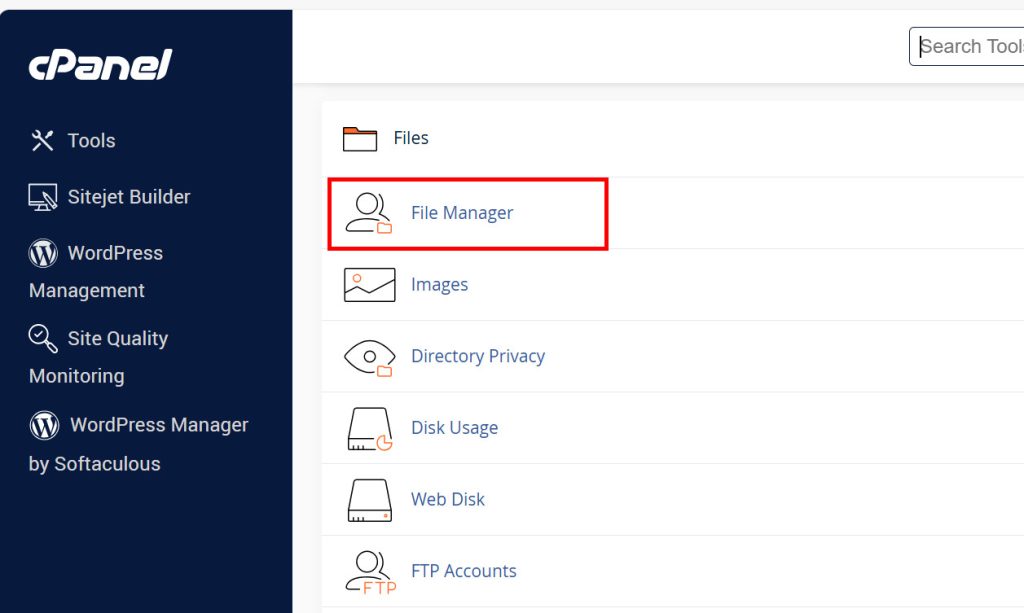The width and height of the screenshot is (1024, 613).
Task: Click the Files section folder icon
Action: coord(360,138)
